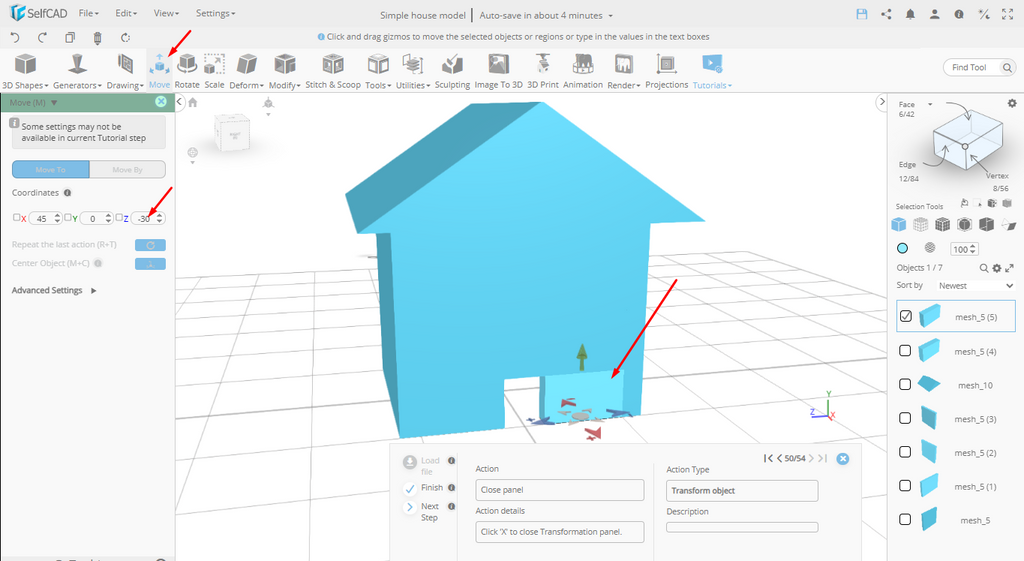Open the Animation tool

[x=583, y=71]
